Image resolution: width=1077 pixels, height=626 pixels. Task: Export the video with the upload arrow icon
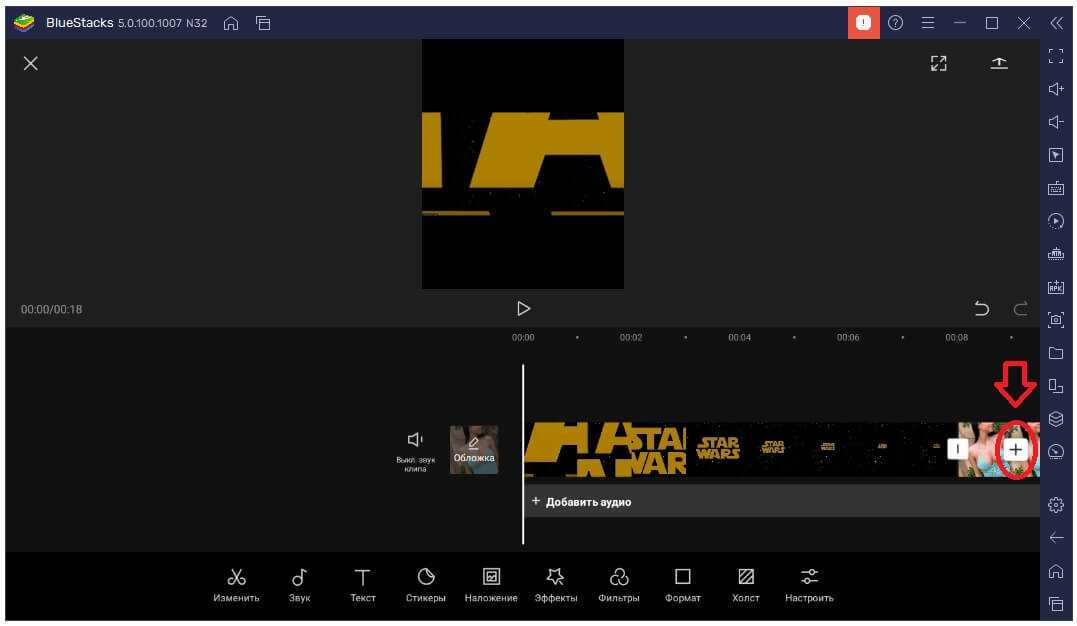999,64
